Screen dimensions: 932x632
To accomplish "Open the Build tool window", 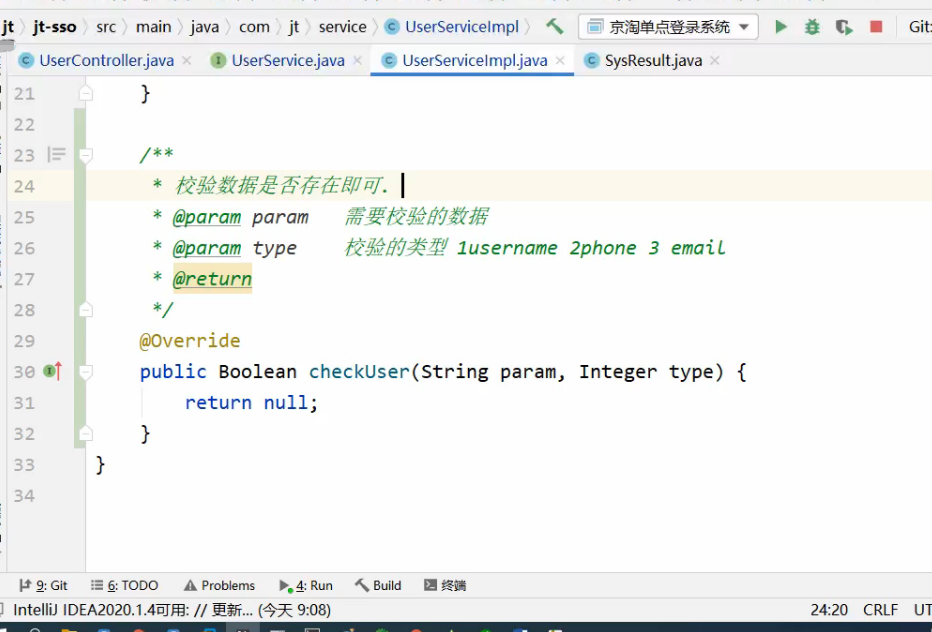I will 378,586.
